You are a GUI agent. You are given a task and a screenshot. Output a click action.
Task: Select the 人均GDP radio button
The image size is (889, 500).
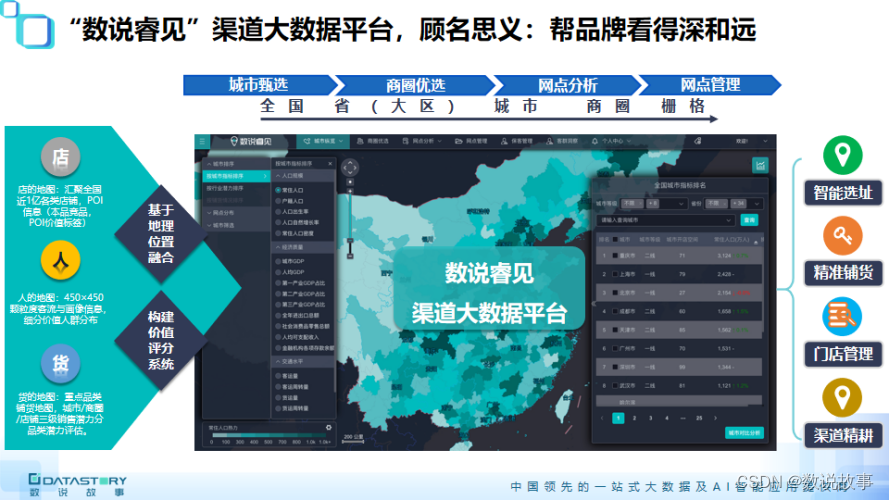pos(278,272)
